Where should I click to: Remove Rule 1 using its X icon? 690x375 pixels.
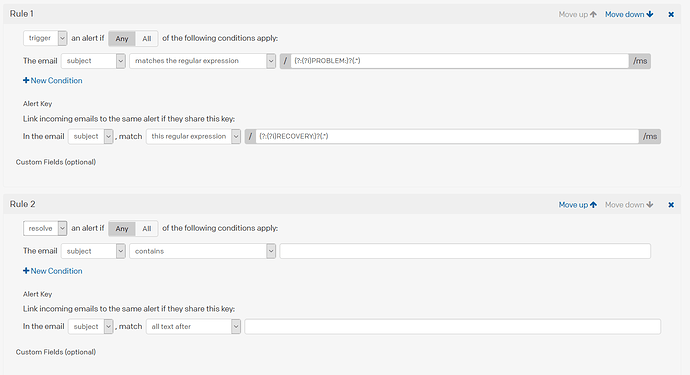pyautogui.click(x=671, y=15)
